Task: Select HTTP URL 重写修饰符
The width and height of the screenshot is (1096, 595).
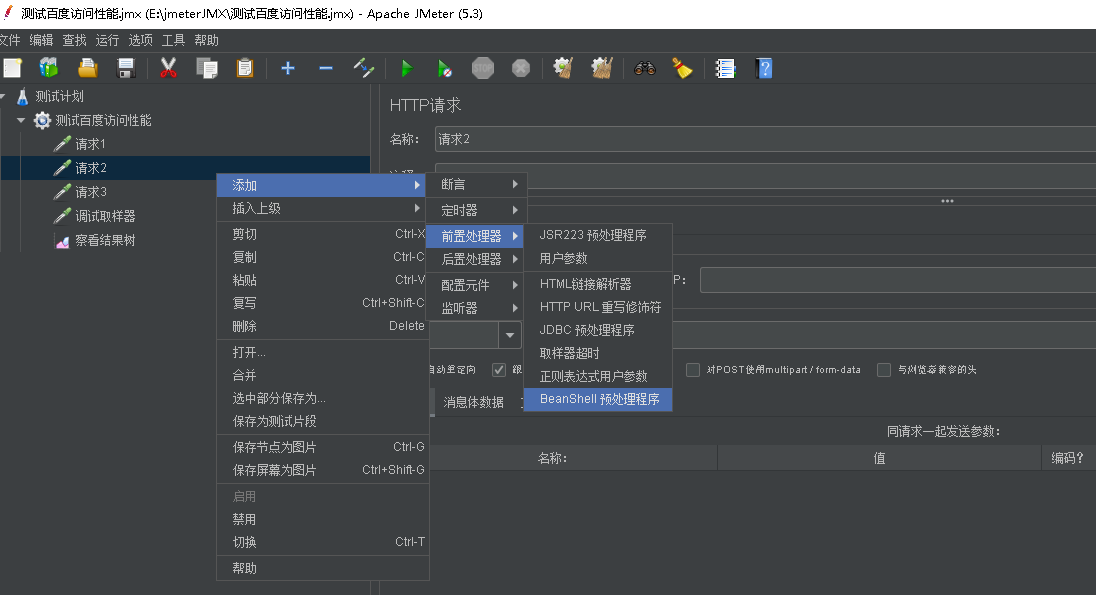Action: 598,308
